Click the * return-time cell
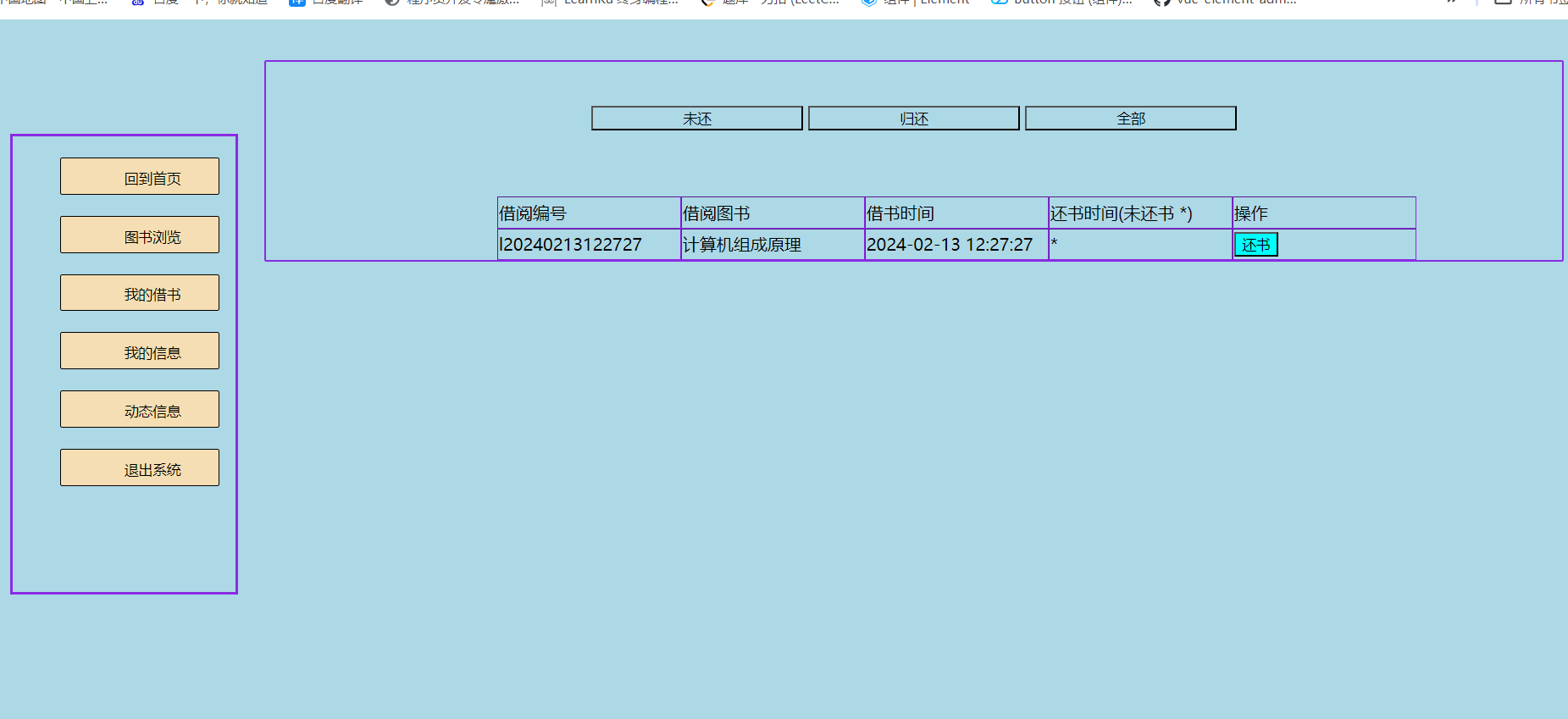Viewport: 1568px width, 719px height. [x=1140, y=245]
